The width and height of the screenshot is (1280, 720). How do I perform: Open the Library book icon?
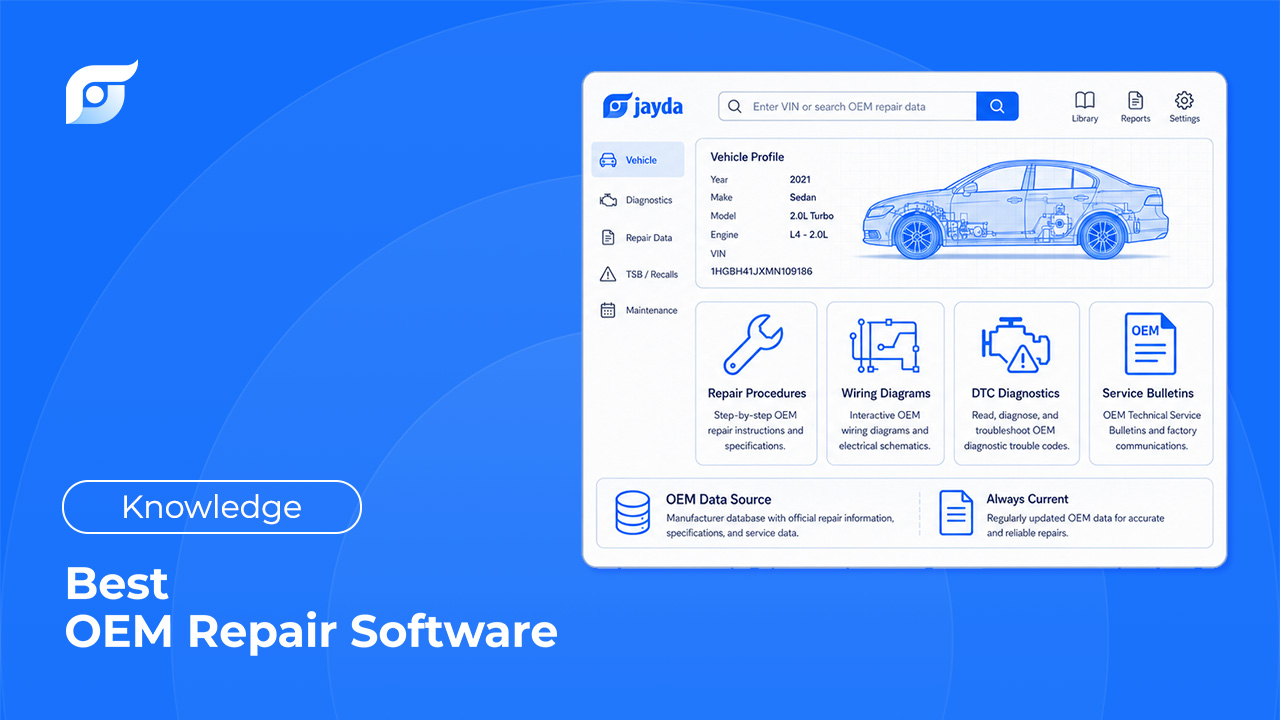click(x=1084, y=100)
